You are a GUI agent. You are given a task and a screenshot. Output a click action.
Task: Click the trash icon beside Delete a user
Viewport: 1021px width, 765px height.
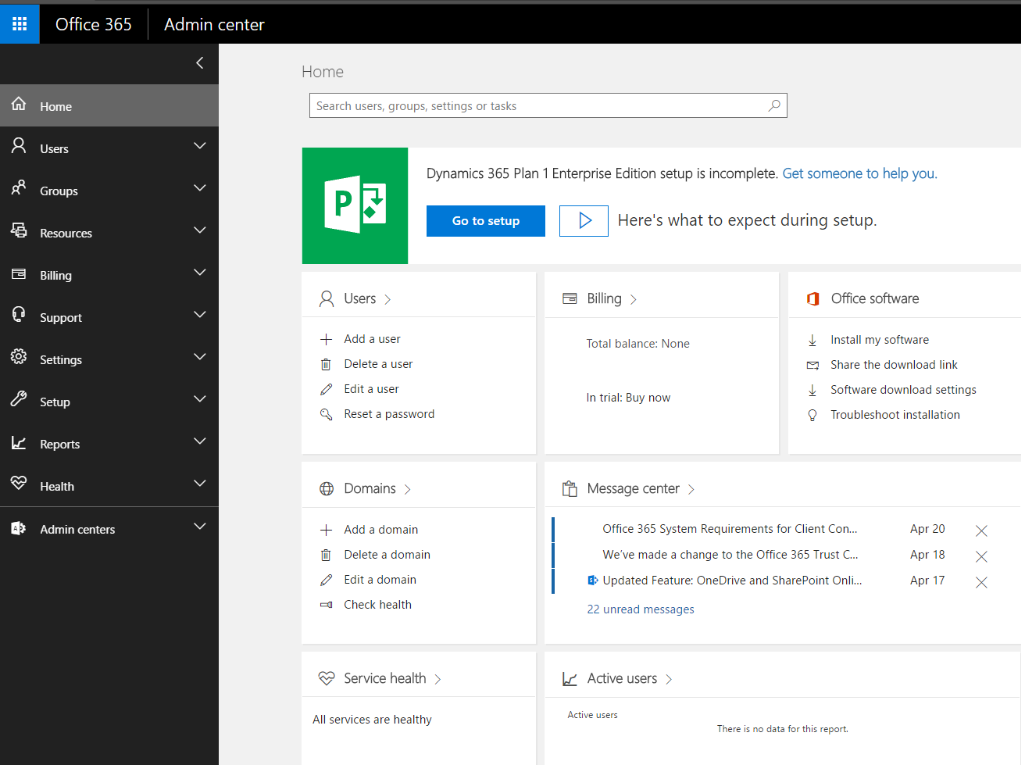click(325, 365)
